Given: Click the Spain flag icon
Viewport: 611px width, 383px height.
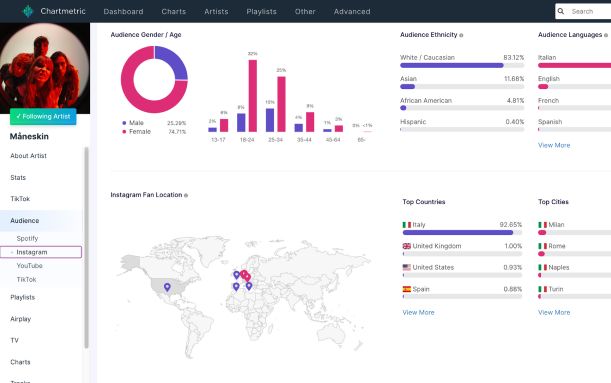Looking at the screenshot, I should [x=407, y=289].
